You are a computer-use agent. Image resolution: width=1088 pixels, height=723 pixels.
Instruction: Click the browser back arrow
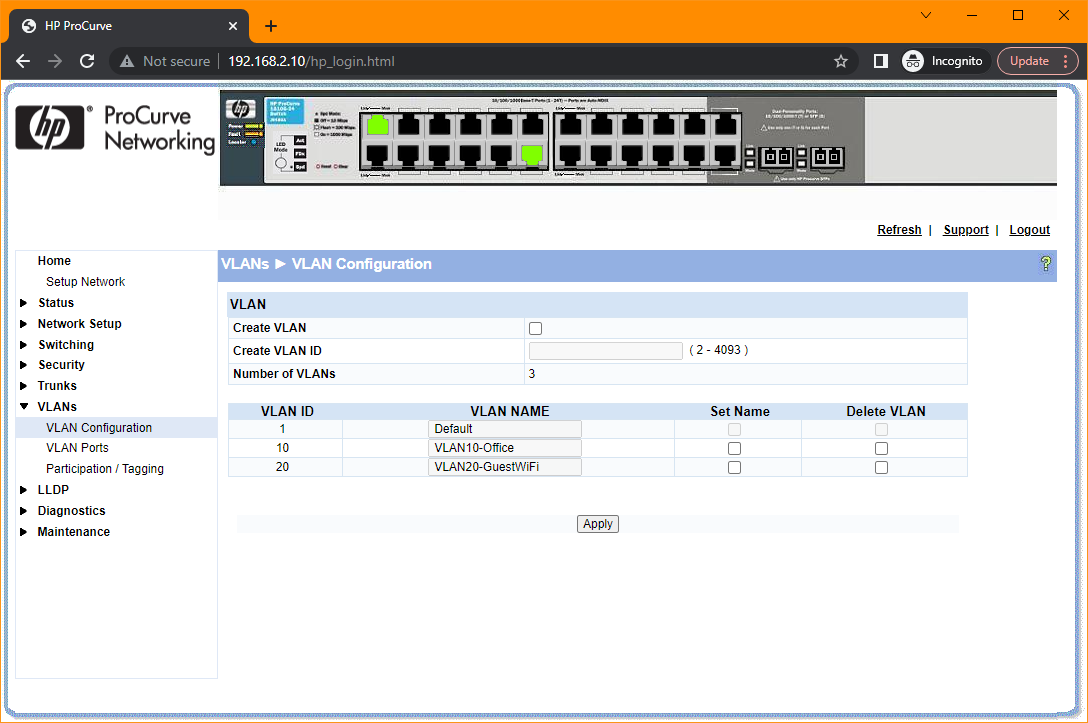coord(23,60)
